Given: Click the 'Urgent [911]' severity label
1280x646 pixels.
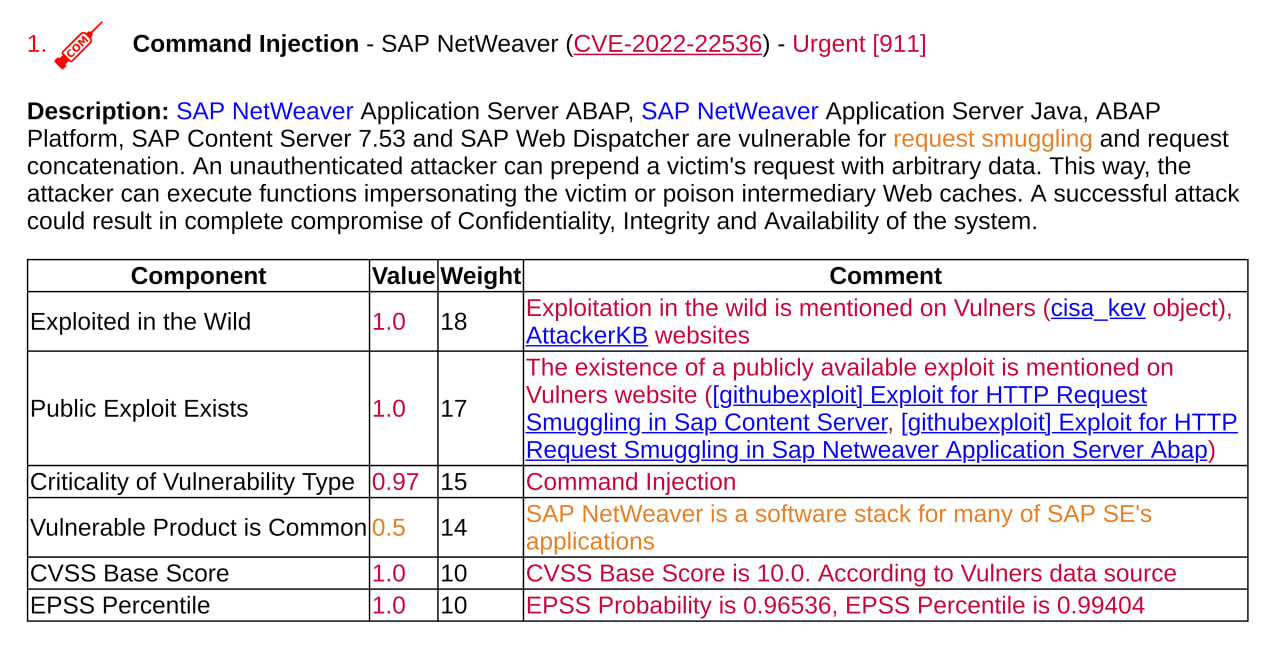Looking at the screenshot, I should coord(859,44).
